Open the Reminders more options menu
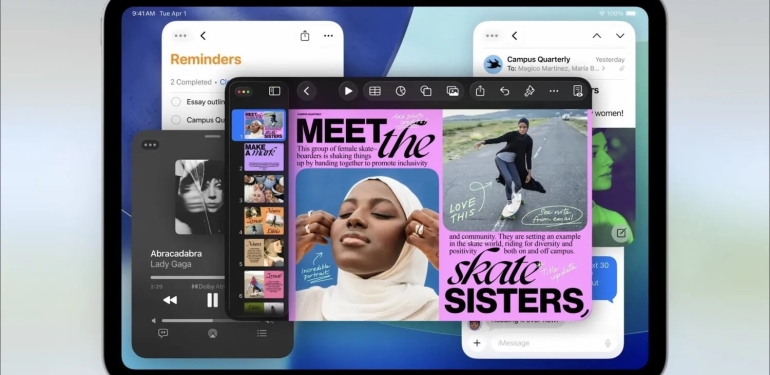The height and width of the screenshot is (375, 770). tap(329, 36)
